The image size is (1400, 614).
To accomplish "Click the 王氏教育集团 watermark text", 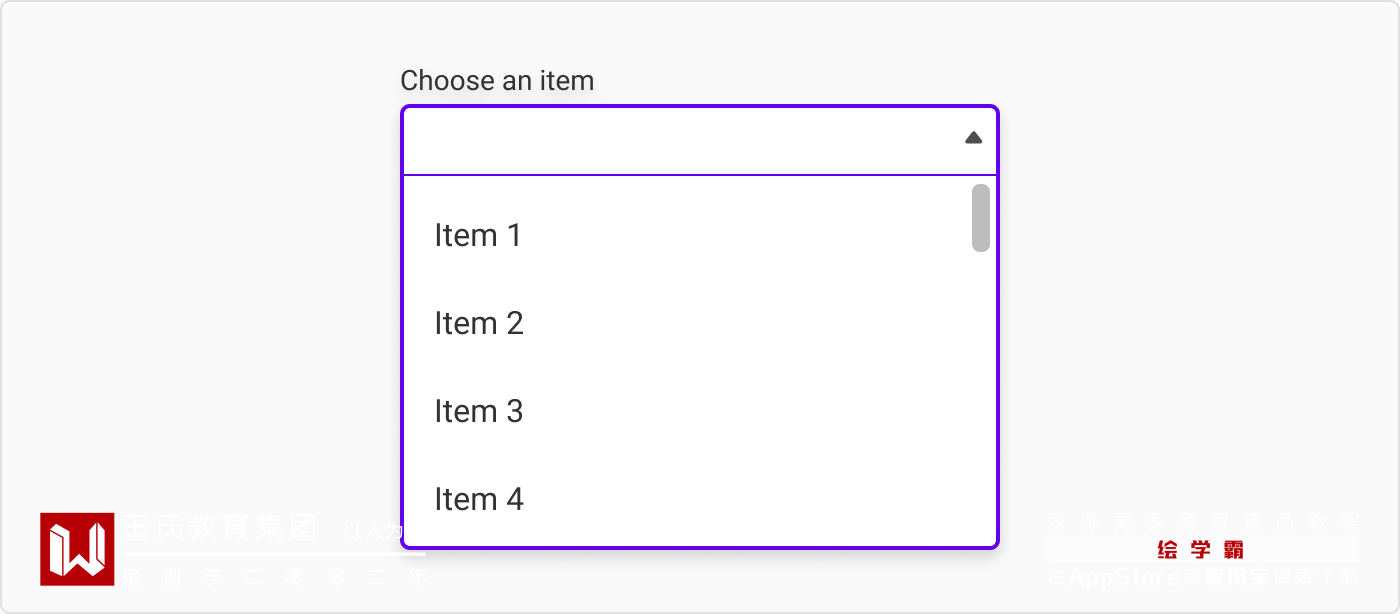I will [220, 527].
